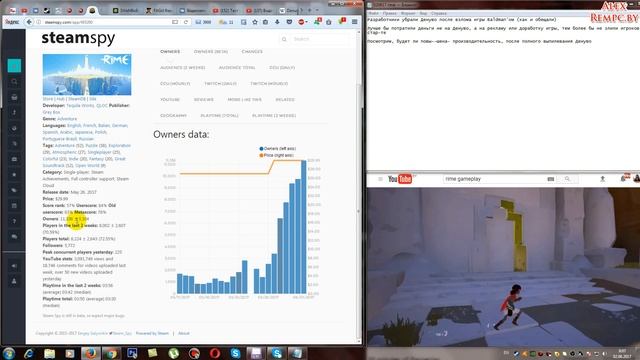
Task: Go back with the Firefox back arrow
Action: pyautogui.click(x=29, y=22)
